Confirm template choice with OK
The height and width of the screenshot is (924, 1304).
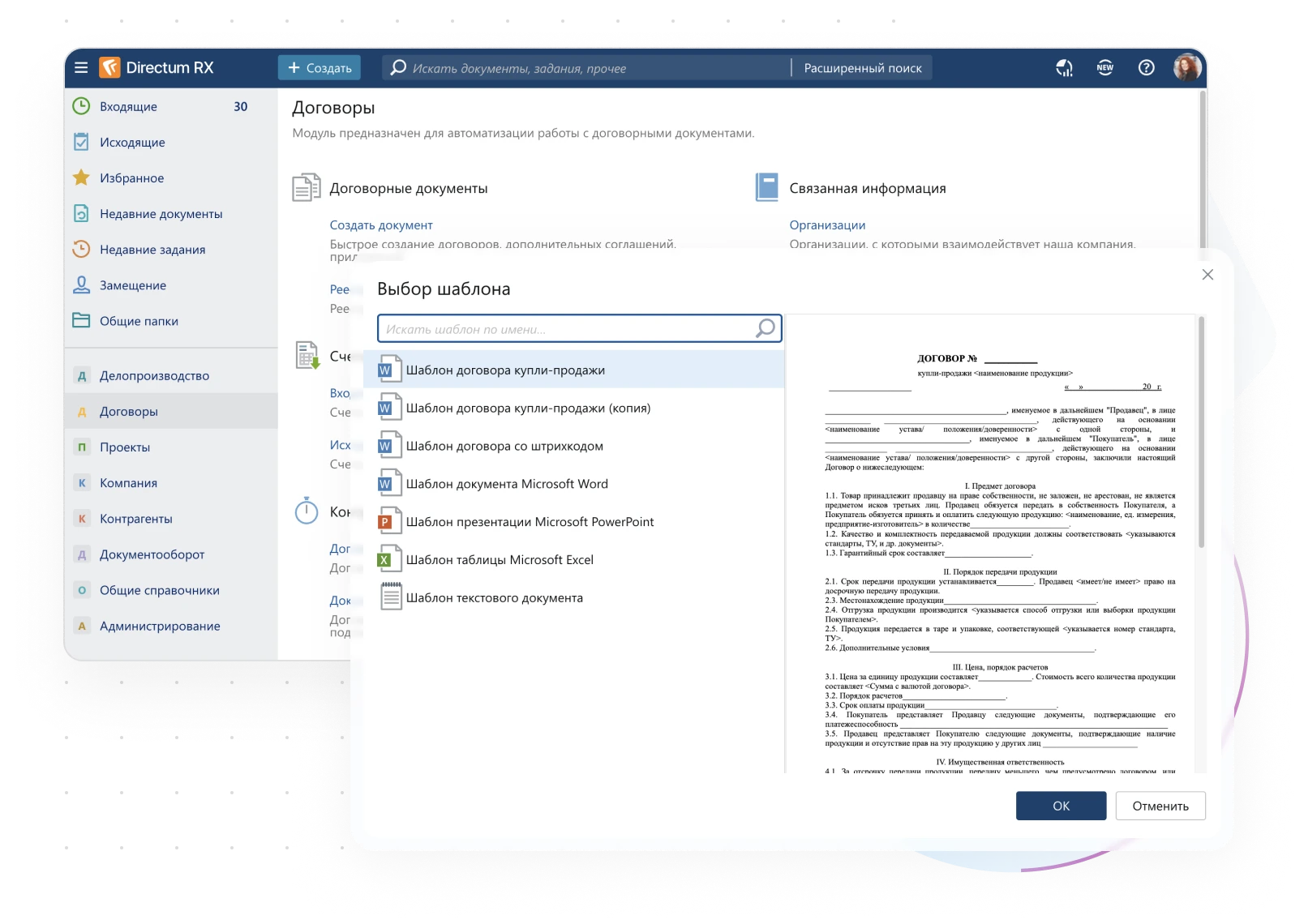point(1061,806)
